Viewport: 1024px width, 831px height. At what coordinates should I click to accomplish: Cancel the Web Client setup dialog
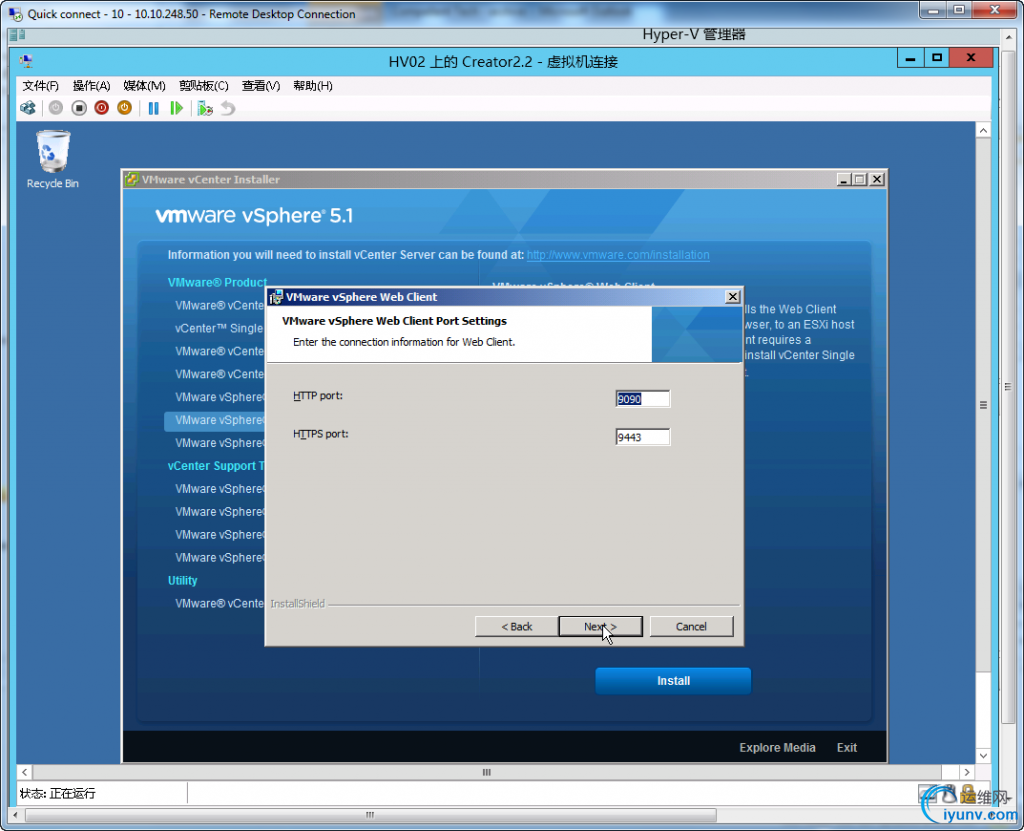coord(691,627)
